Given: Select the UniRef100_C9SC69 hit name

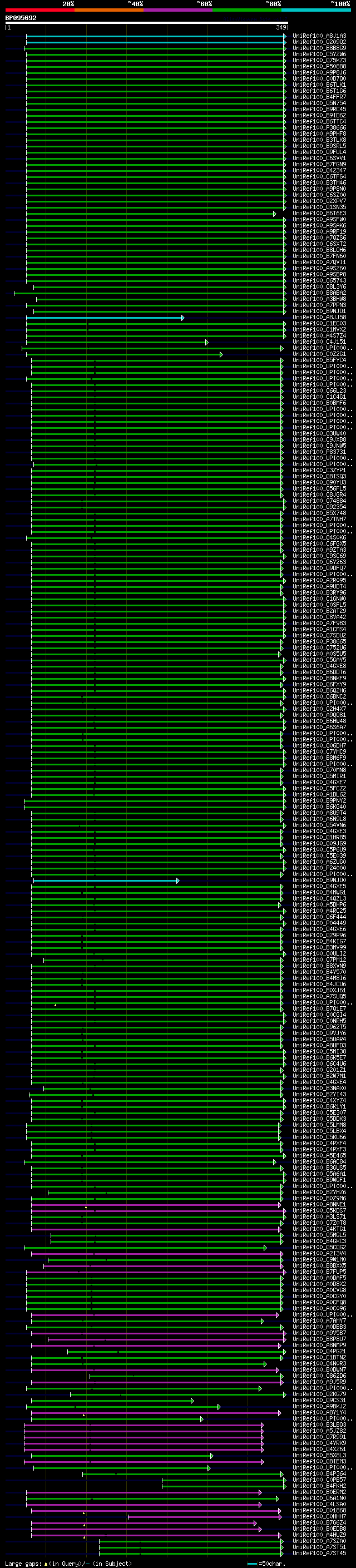Looking at the screenshot, I should point(319,556).
